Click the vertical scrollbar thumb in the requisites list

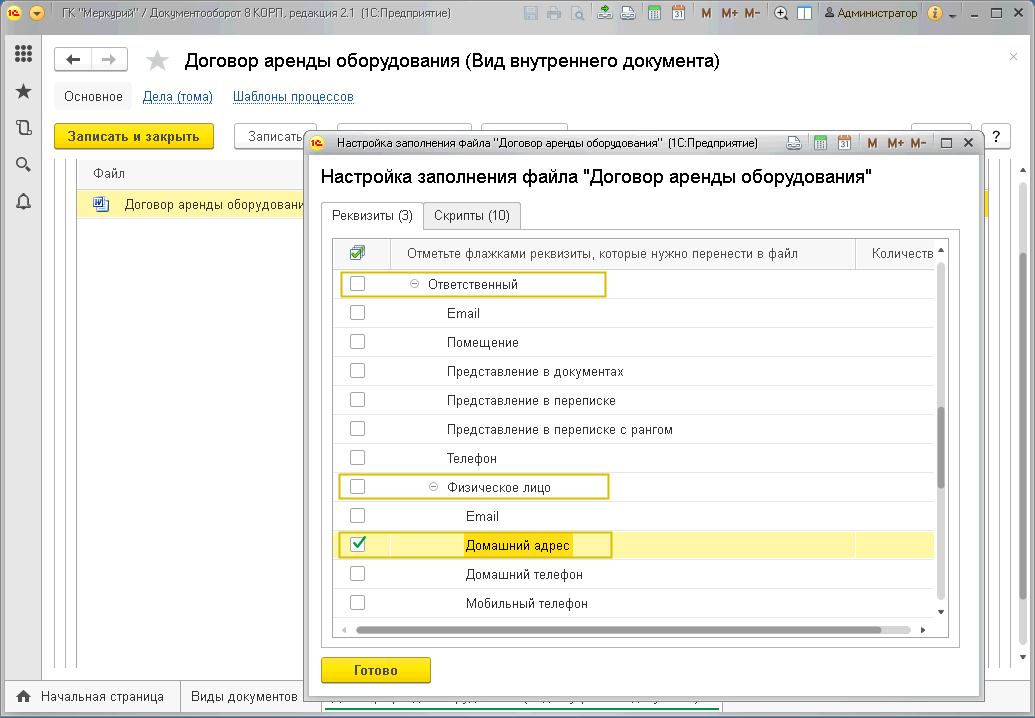[941, 447]
